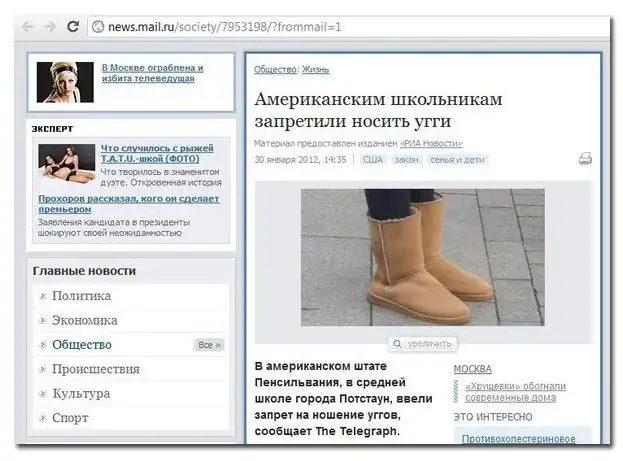Click the США tag under headline
Viewport: 623px width, 461px height.
click(x=372, y=159)
